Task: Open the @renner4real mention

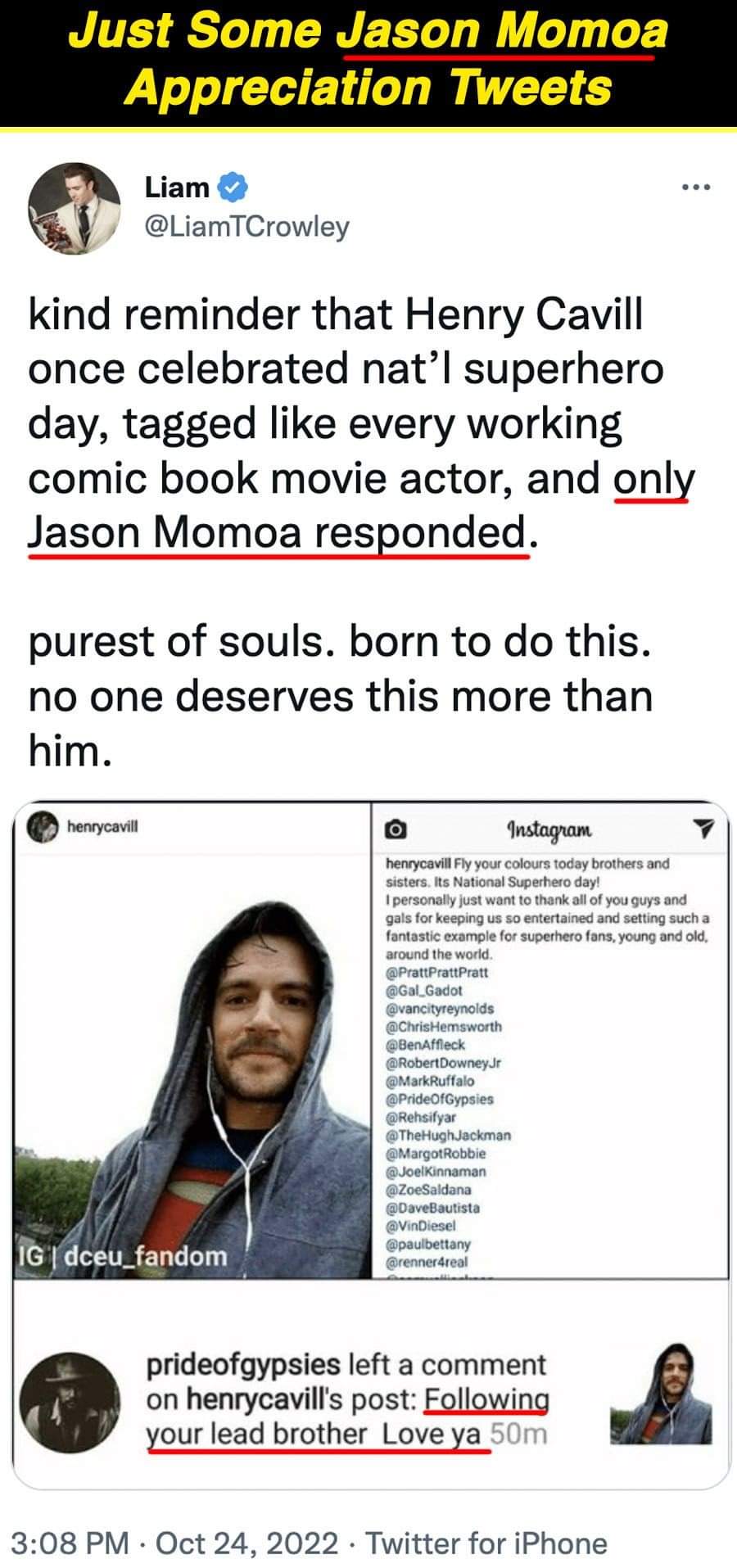Action: click(428, 1262)
